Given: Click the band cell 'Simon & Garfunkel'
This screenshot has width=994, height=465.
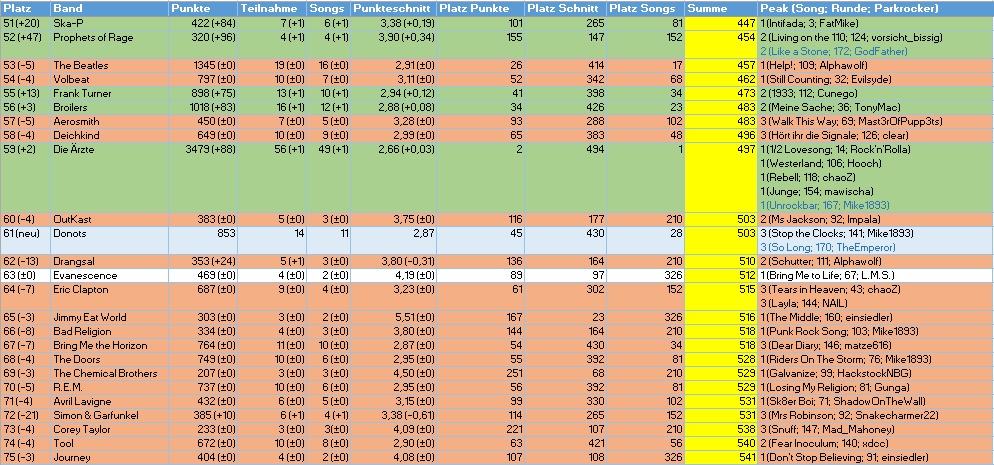Looking at the screenshot, I should (110, 415).
